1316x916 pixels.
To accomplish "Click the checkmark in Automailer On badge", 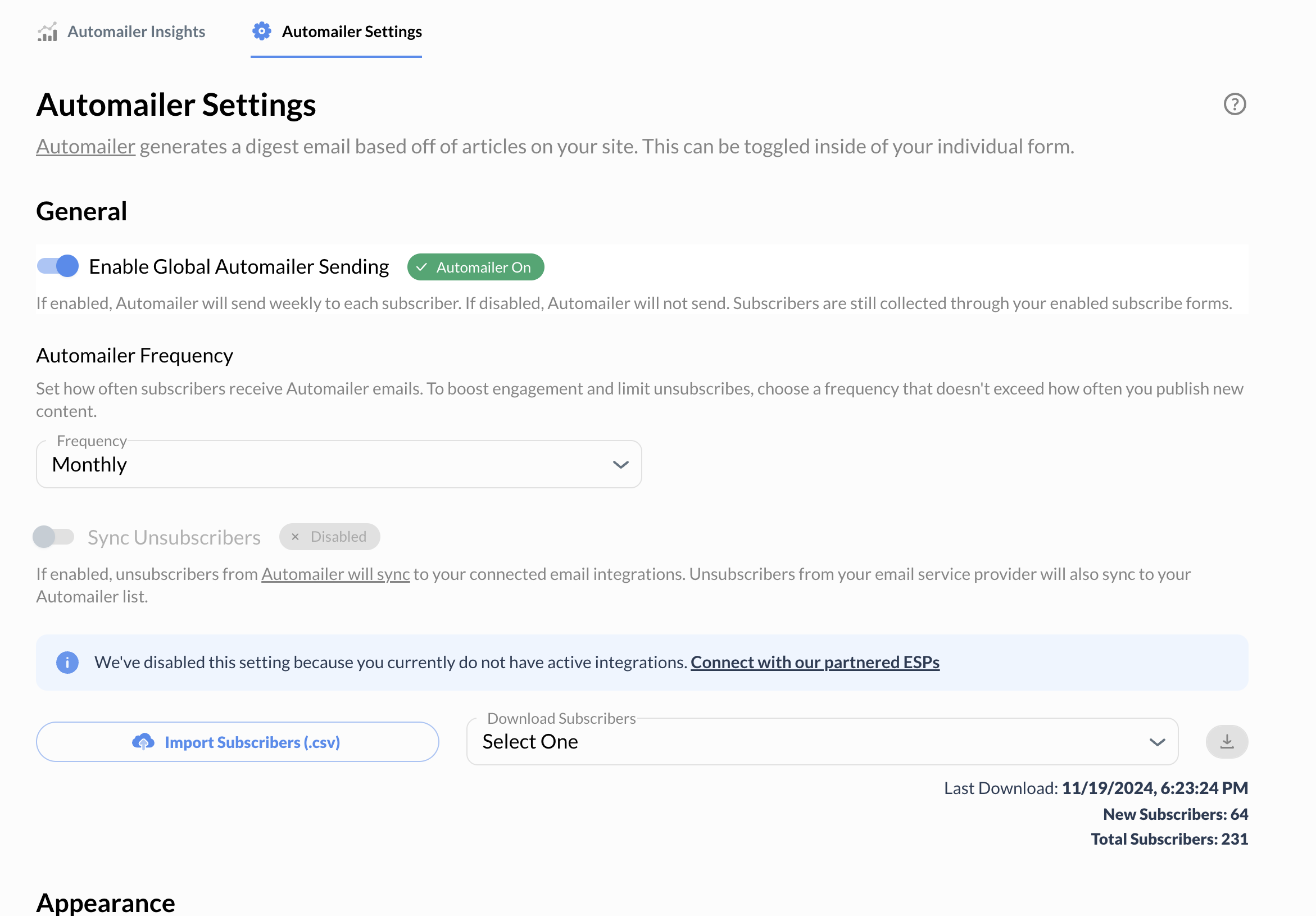I will tap(422, 267).
